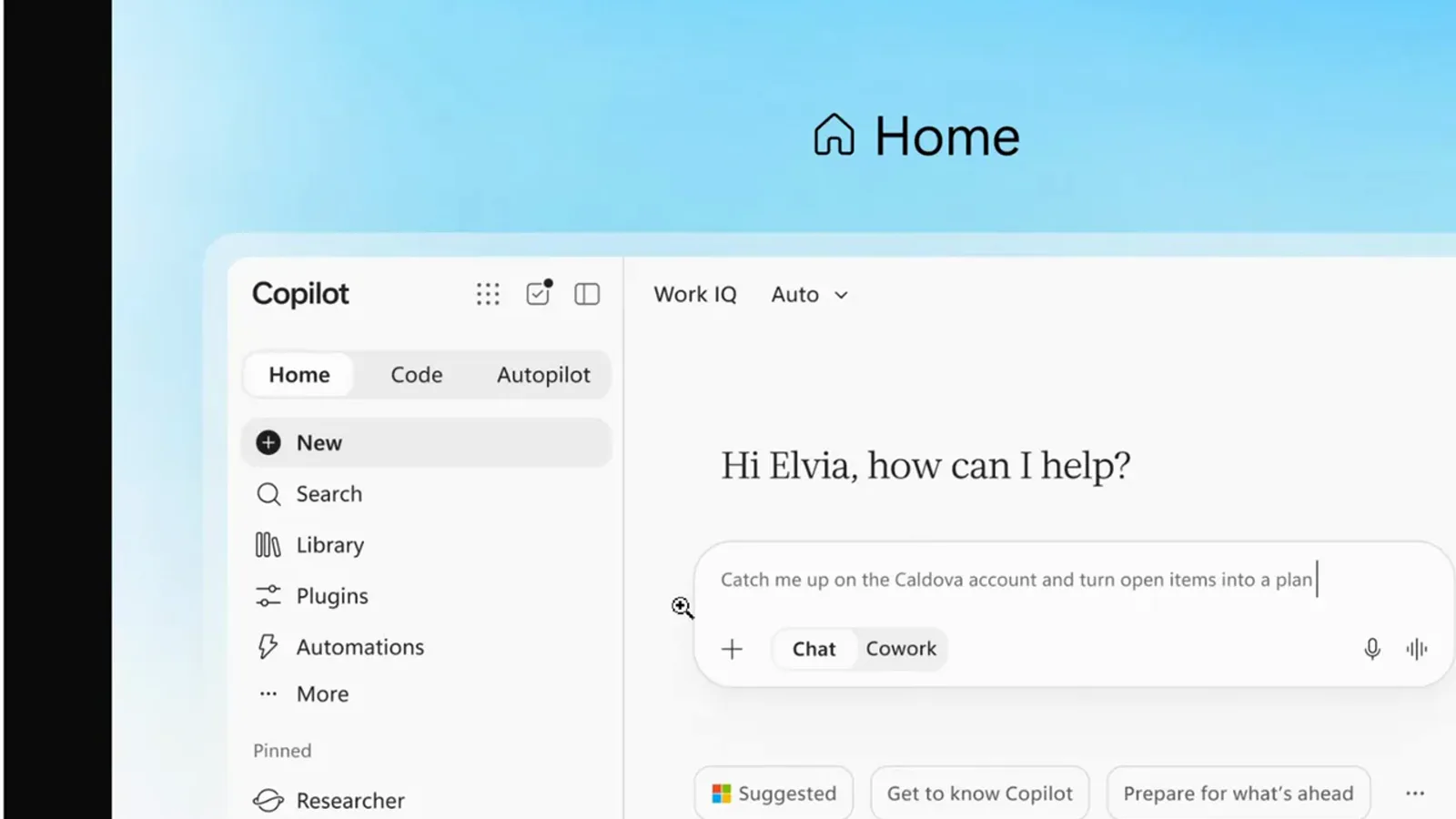The image size is (1456, 819).
Task: Open the Automations label in the sidebar
Action: [360, 647]
